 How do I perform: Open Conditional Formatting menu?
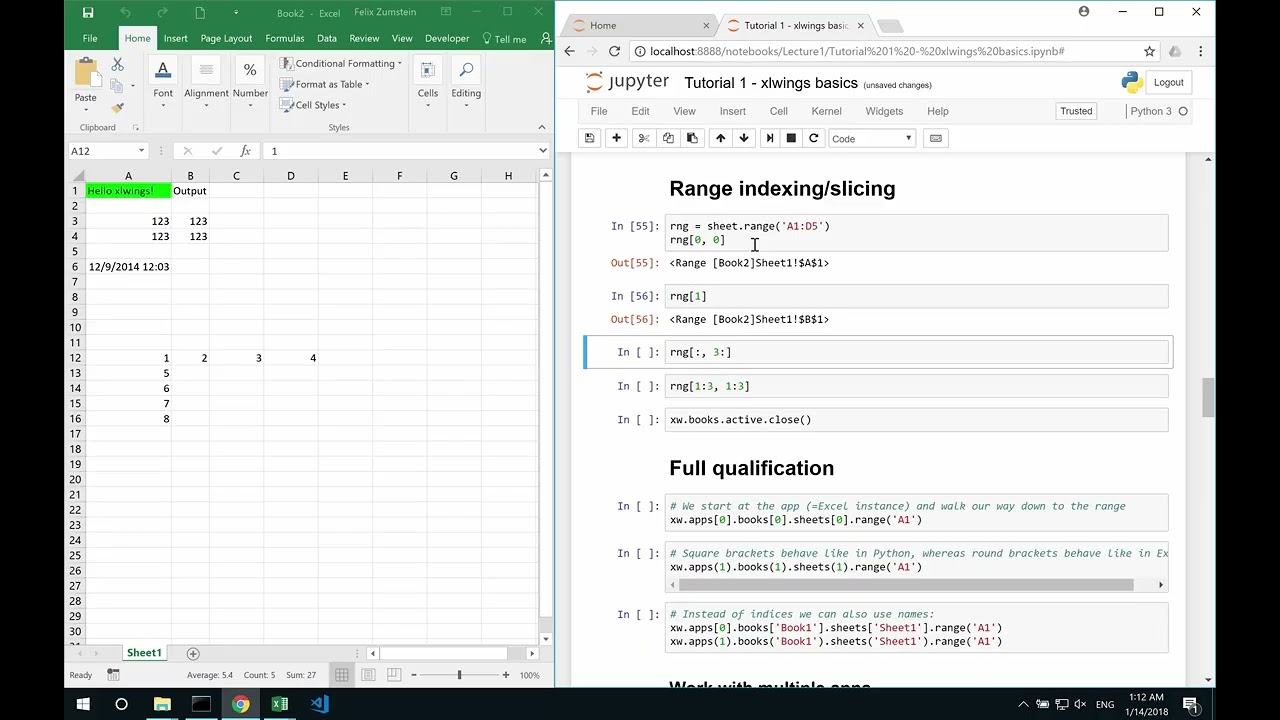coord(340,63)
